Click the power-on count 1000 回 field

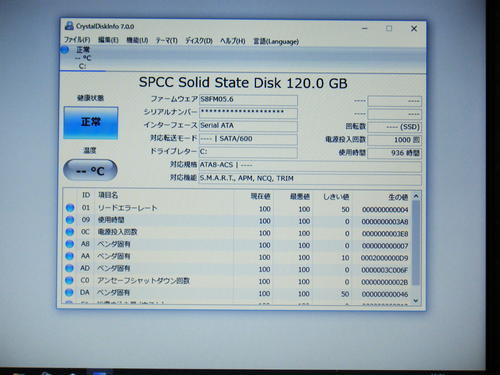[394, 140]
